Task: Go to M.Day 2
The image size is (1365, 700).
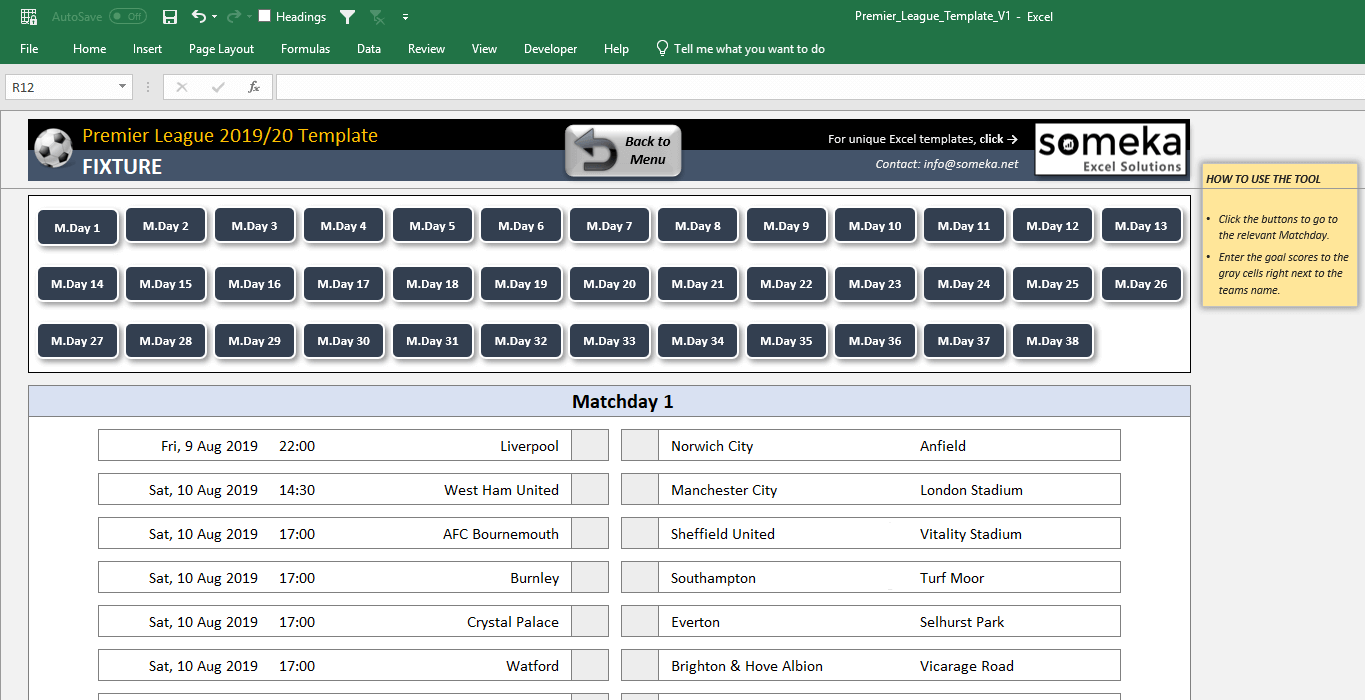Action: 166,226
